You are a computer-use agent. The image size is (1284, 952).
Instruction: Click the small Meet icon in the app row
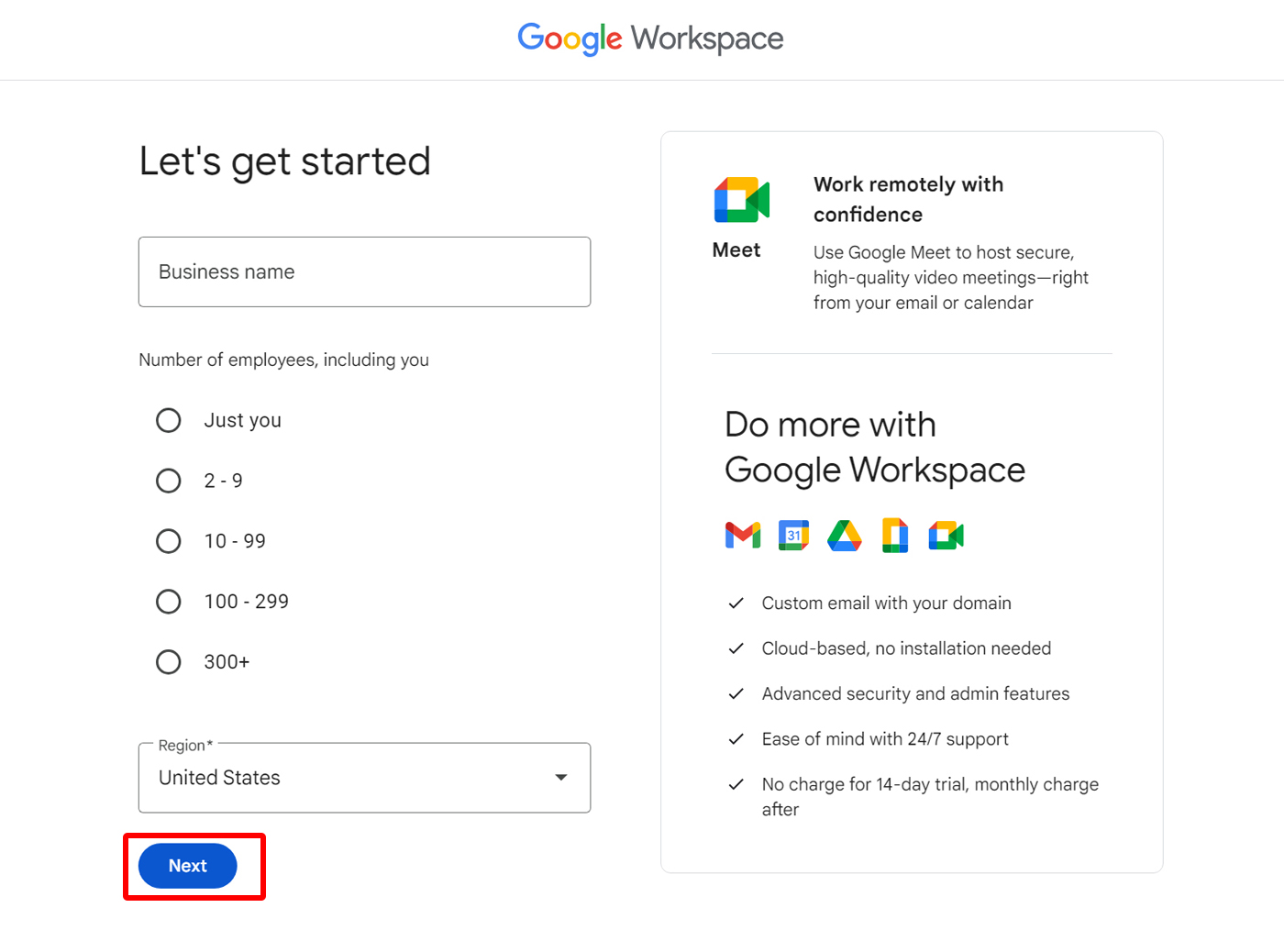[x=946, y=535]
